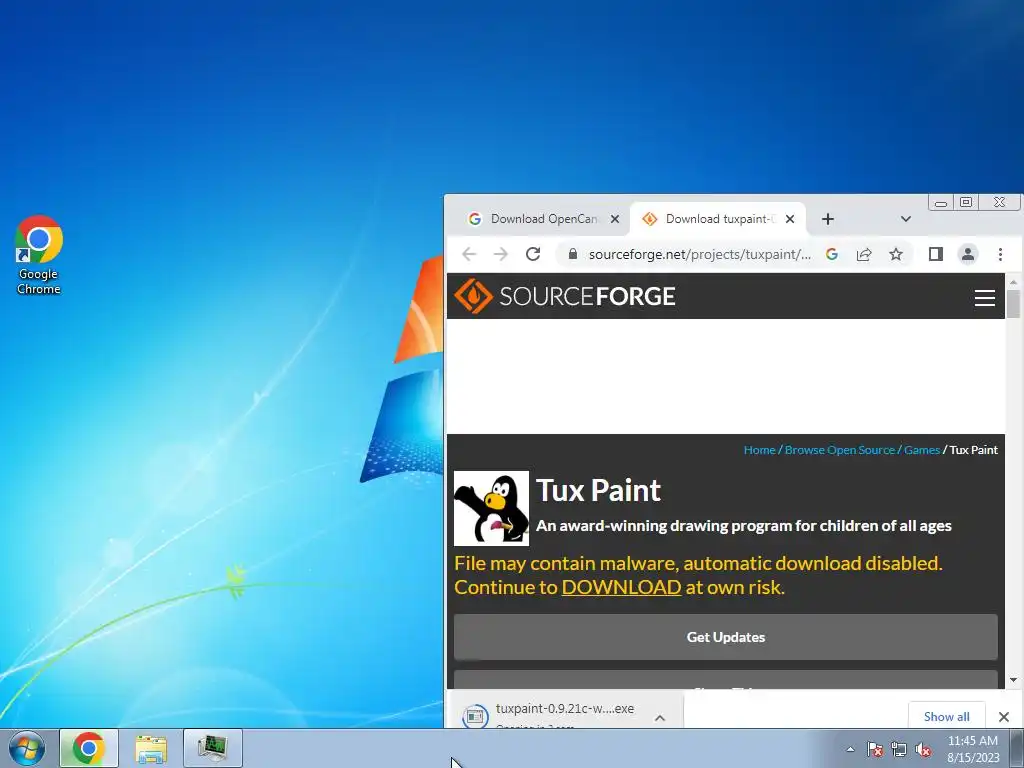Close the downloads bar
1024x768 pixels.
pos(1004,716)
